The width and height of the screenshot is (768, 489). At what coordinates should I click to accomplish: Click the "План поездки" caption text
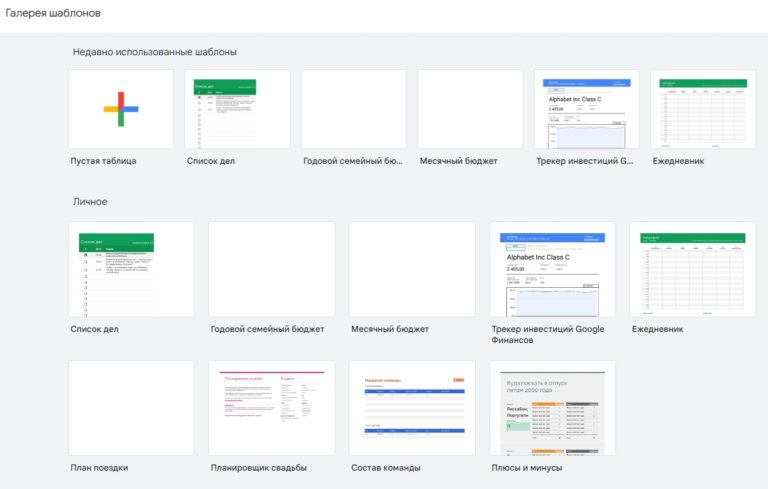[99, 468]
